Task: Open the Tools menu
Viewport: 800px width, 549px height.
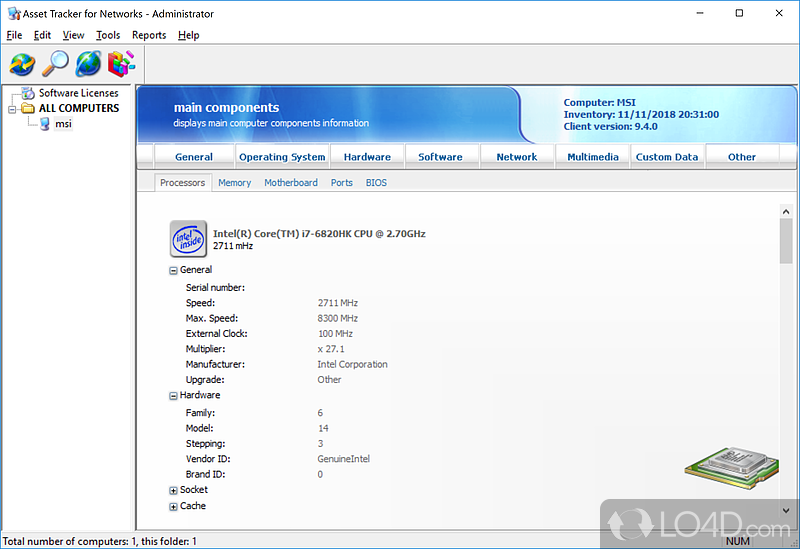Action: point(108,35)
